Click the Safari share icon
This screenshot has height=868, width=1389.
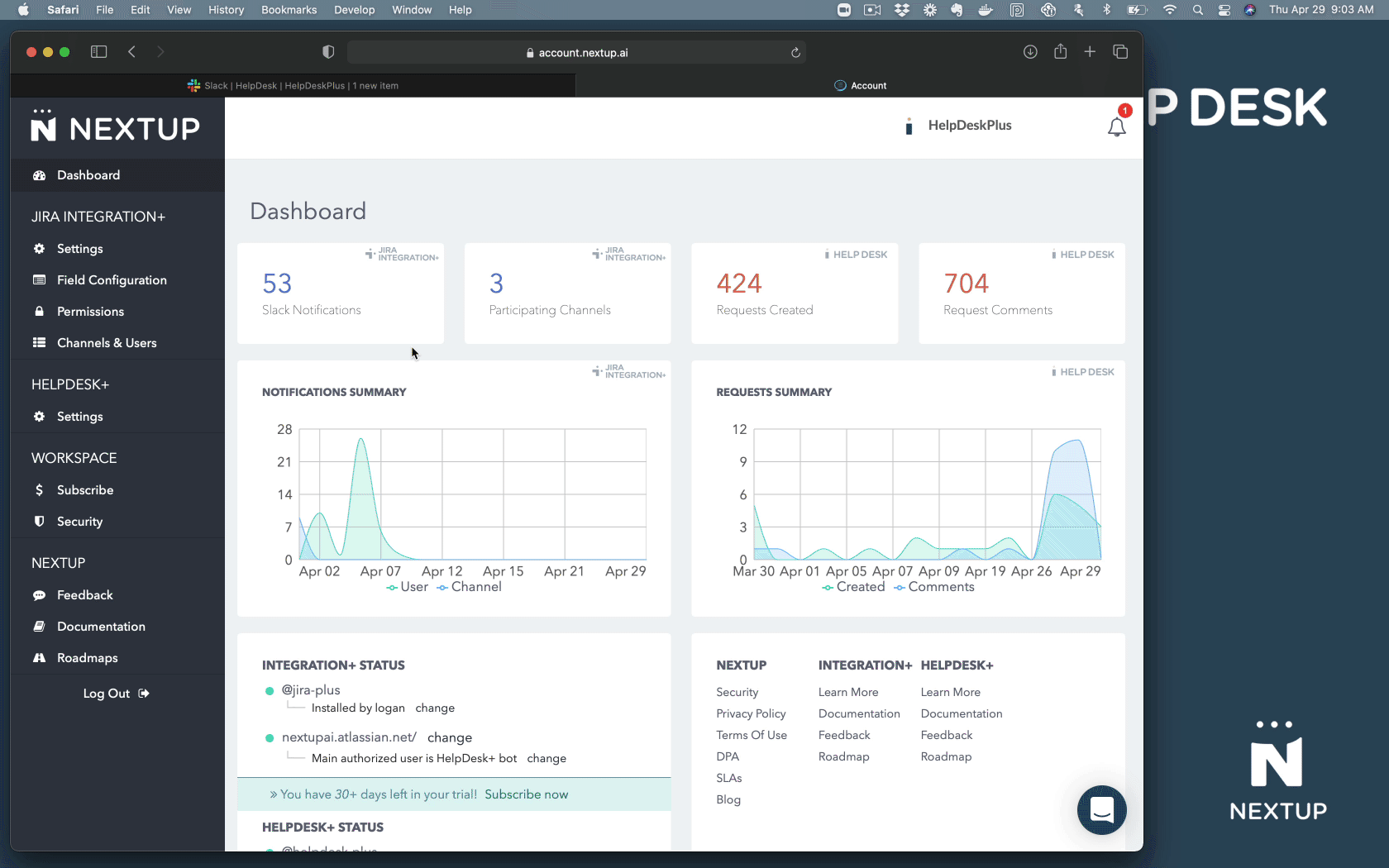[1061, 51]
